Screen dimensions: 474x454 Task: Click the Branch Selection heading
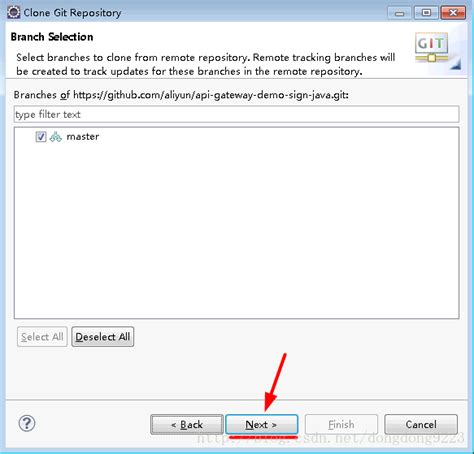tap(52, 37)
